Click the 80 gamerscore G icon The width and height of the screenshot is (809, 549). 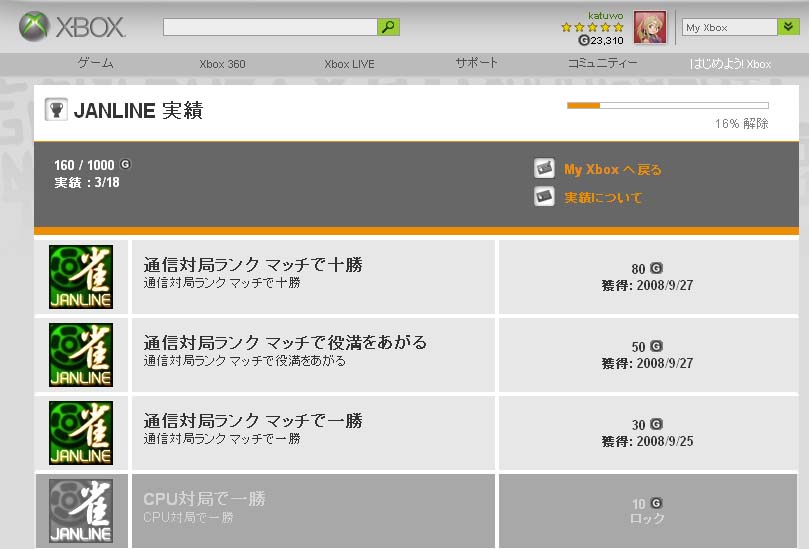tap(656, 268)
